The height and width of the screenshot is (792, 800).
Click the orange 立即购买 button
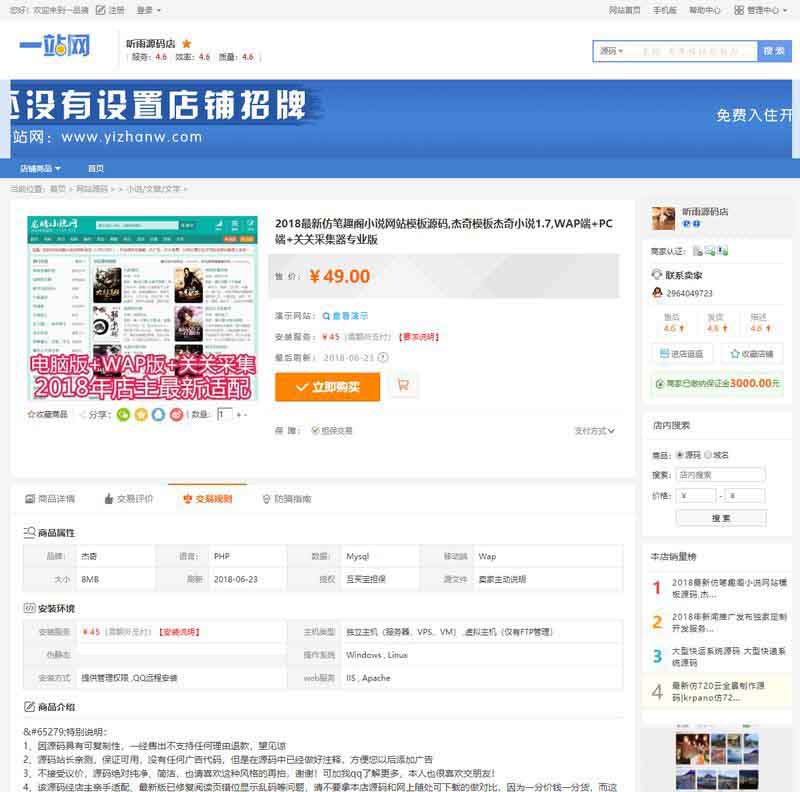pyautogui.click(x=327, y=386)
